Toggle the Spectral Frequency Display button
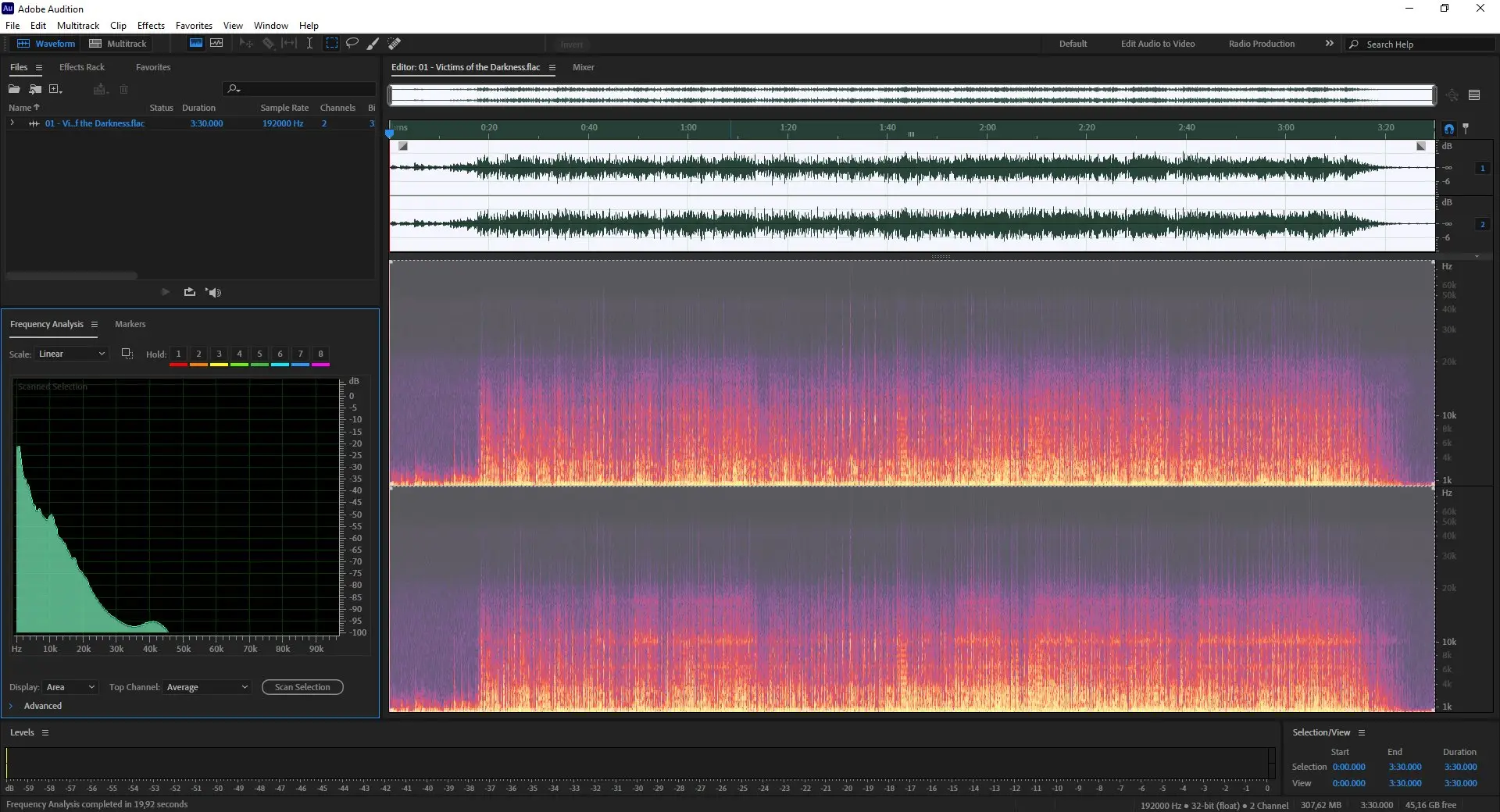 [x=196, y=44]
